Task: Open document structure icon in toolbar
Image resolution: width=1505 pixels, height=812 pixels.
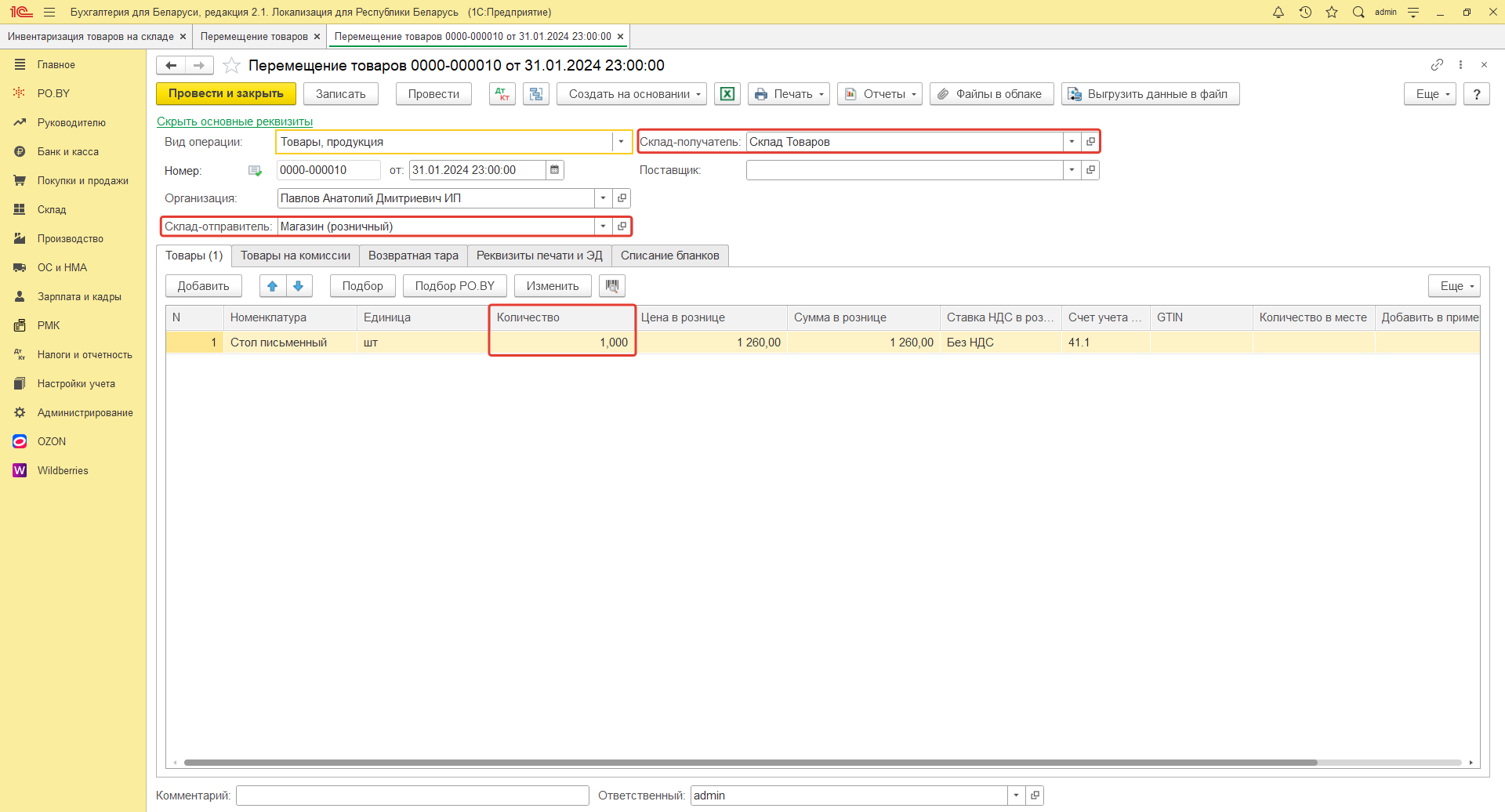Action: coord(536,94)
